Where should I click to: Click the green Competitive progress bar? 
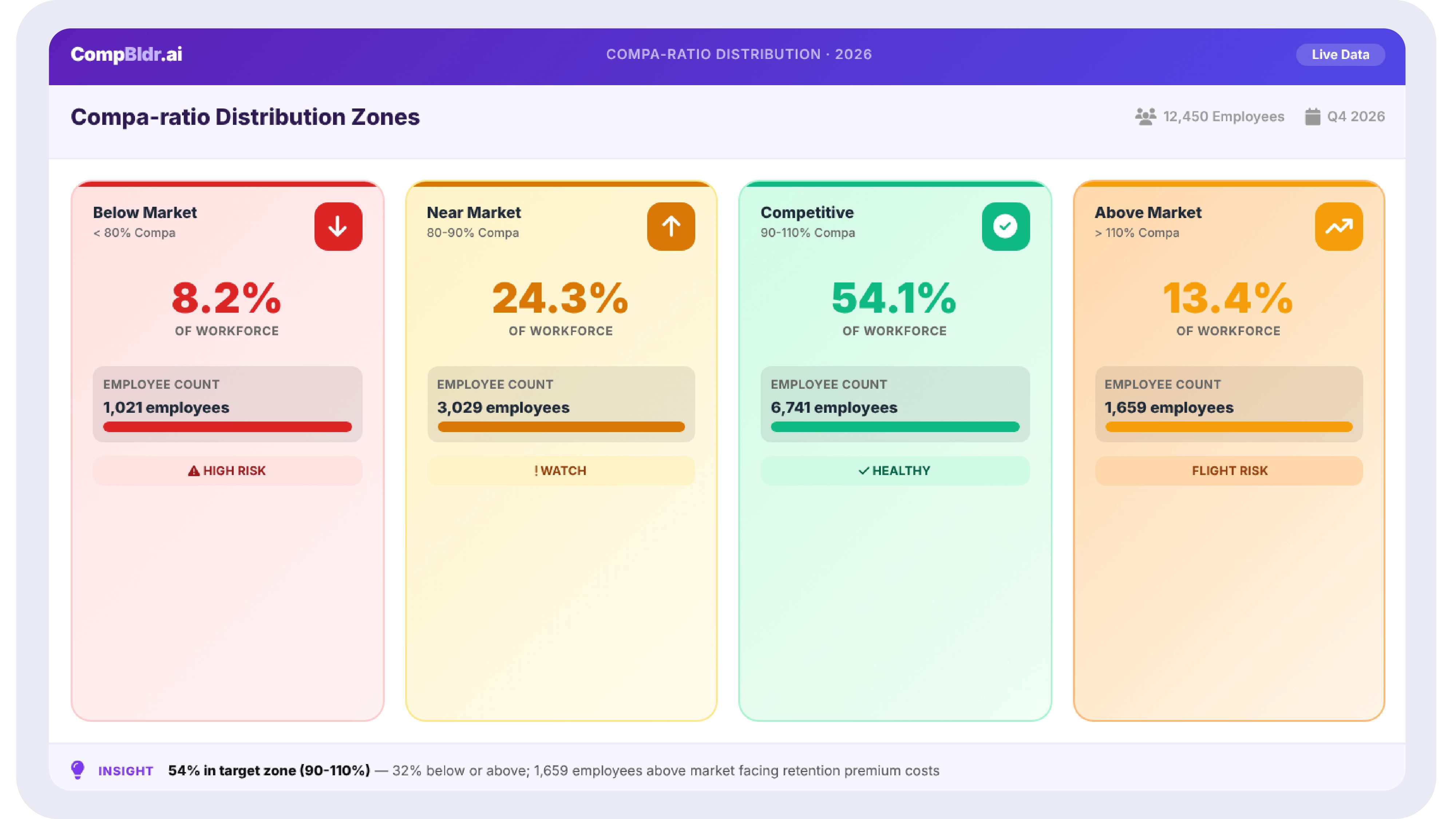pyautogui.click(x=895, y=427)
